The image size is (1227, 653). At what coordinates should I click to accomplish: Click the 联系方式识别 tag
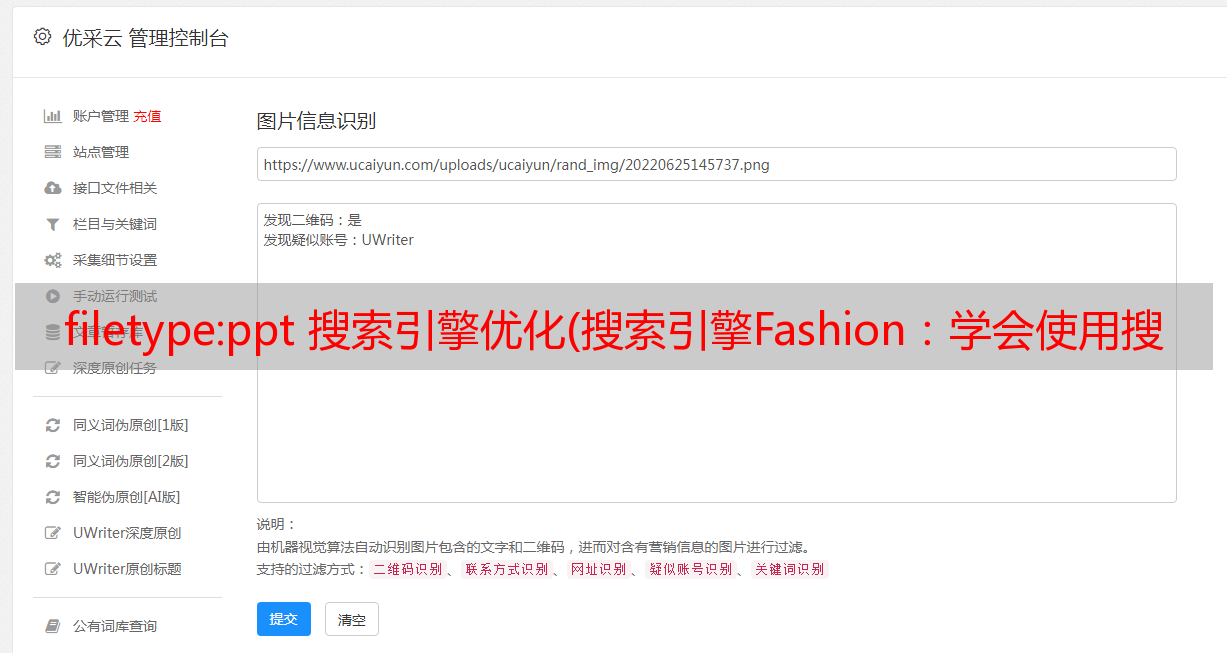tap(506, 569)
